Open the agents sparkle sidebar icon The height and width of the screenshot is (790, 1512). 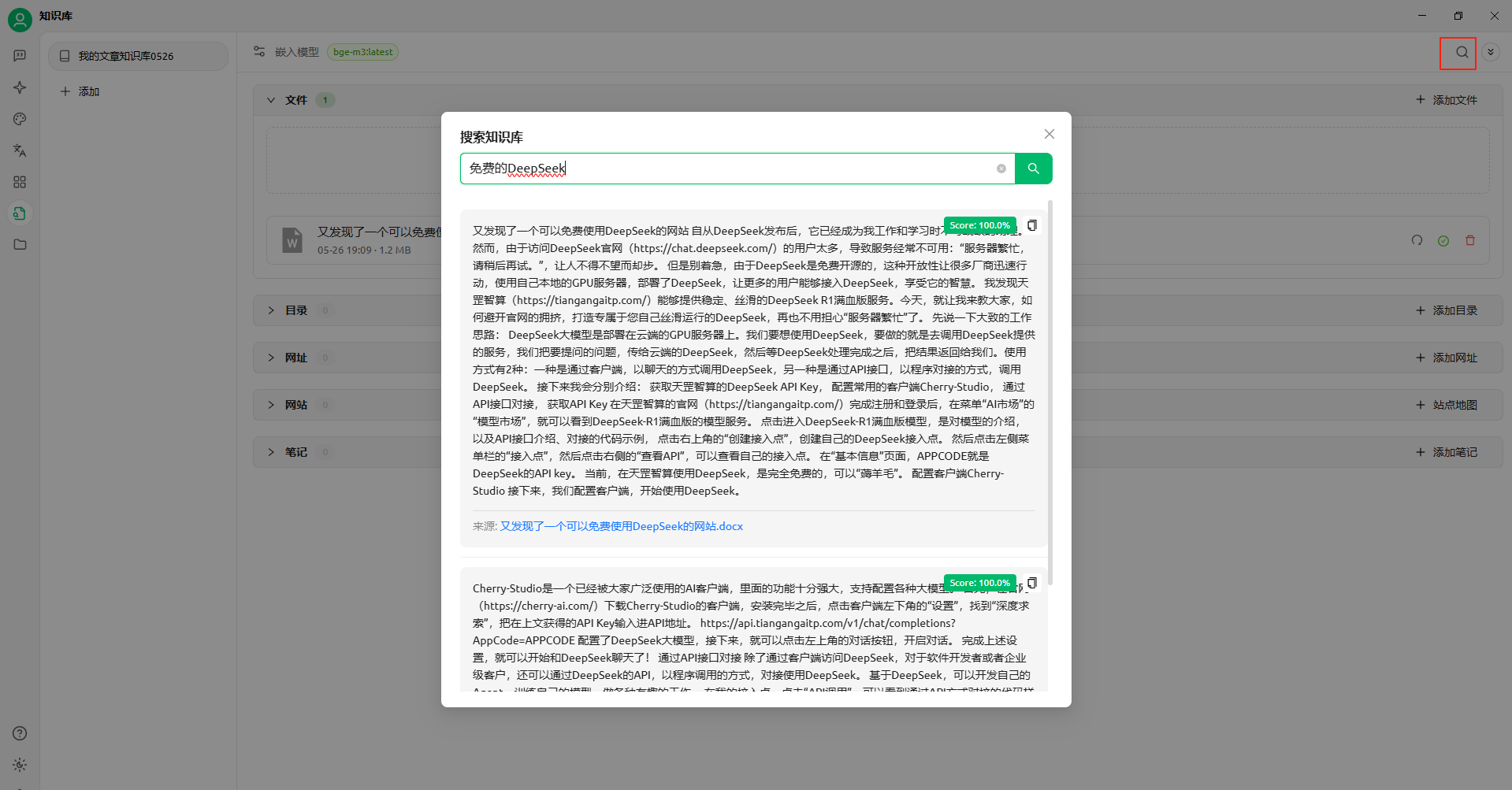[x=20, y=87]
